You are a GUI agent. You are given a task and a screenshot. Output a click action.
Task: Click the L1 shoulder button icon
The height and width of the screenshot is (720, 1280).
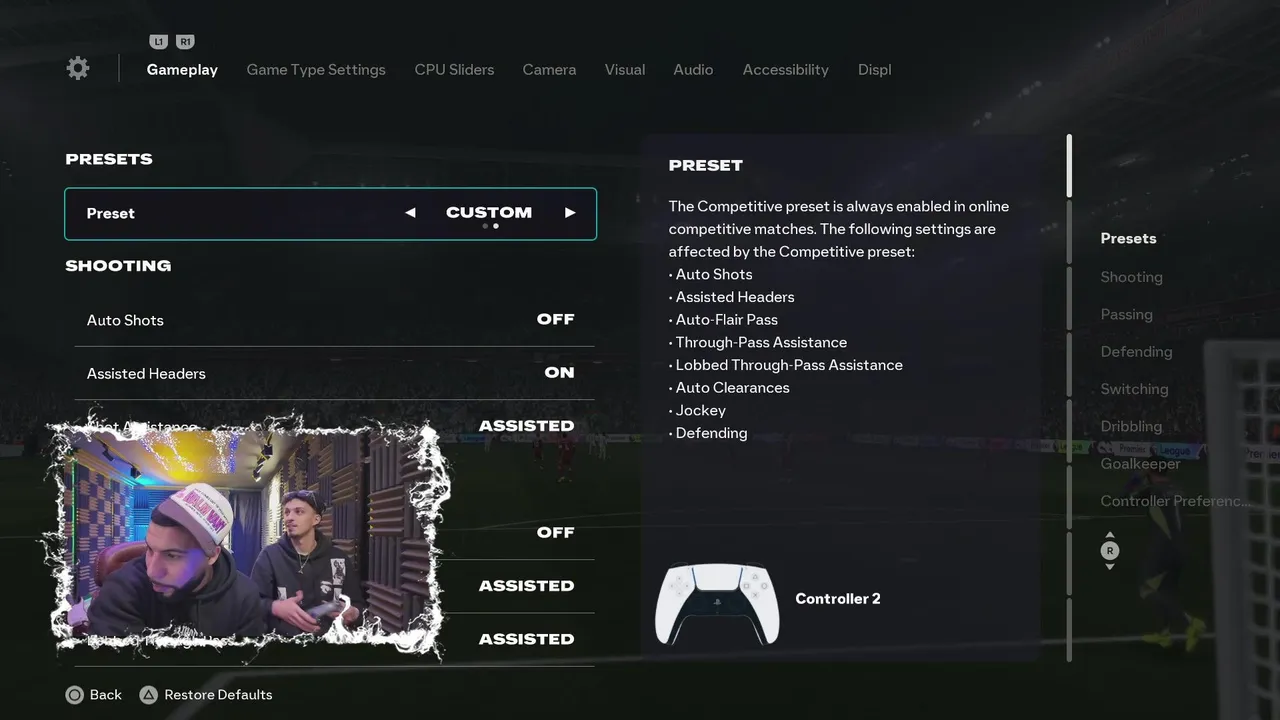pos(158,42)
